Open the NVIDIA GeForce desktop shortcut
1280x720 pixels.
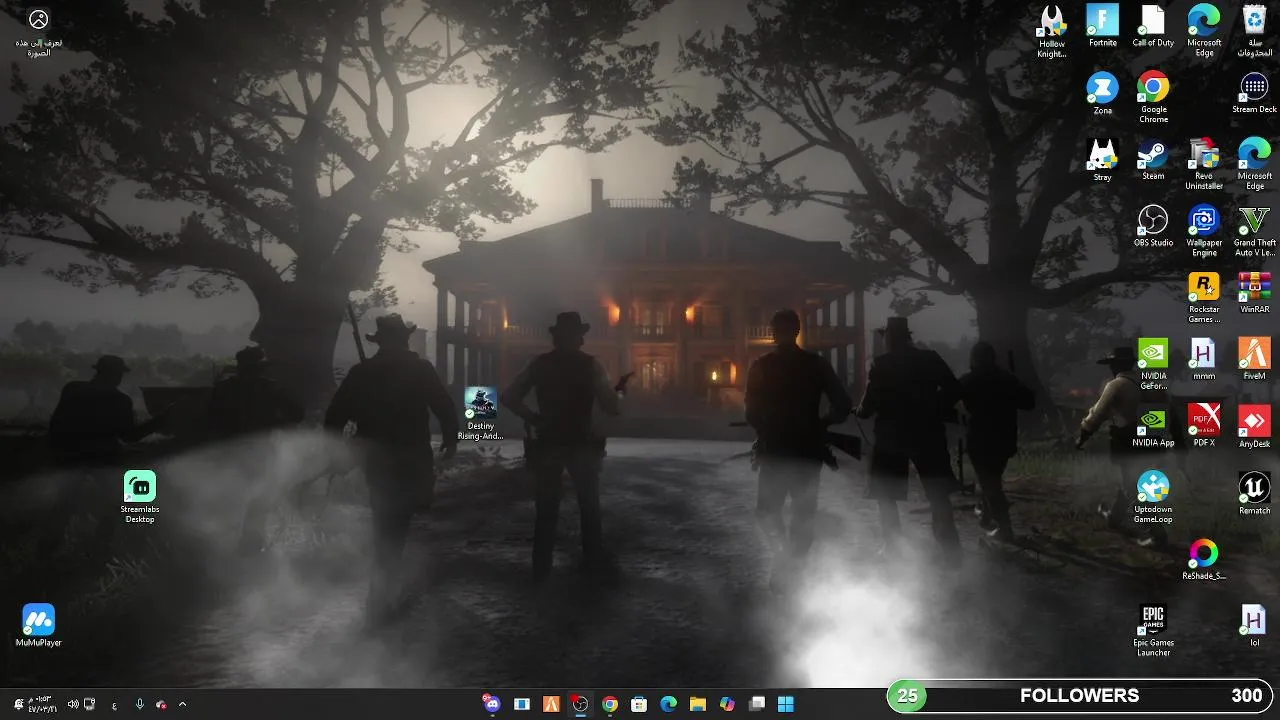(1153, 365)
